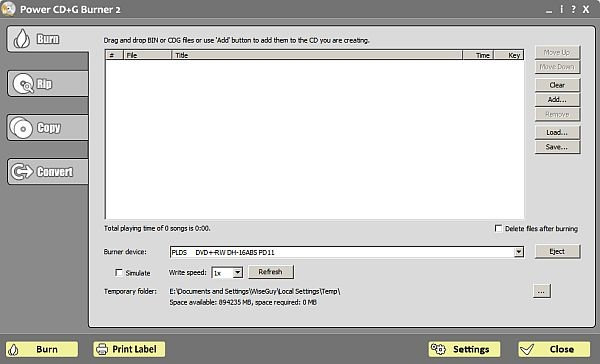Toggle the Simulate checkbox
The width and height of the screenshot is (600, 364).
click(x=119, y=273)
